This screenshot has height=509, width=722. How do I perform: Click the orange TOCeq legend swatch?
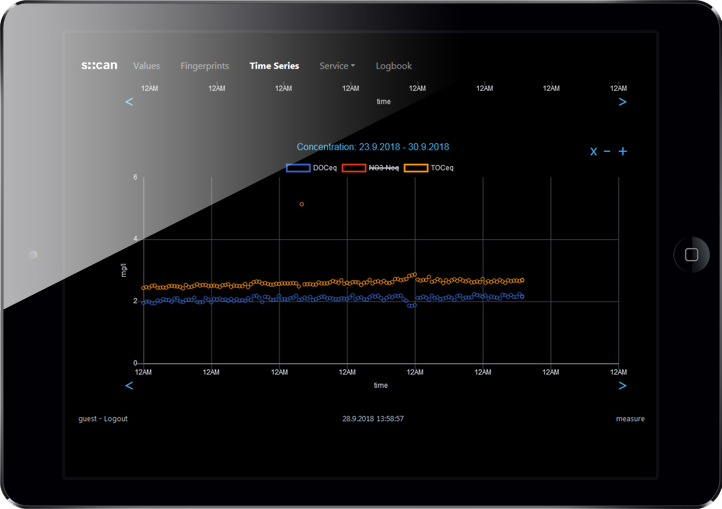pyautogui.click(x=416, y=168)
